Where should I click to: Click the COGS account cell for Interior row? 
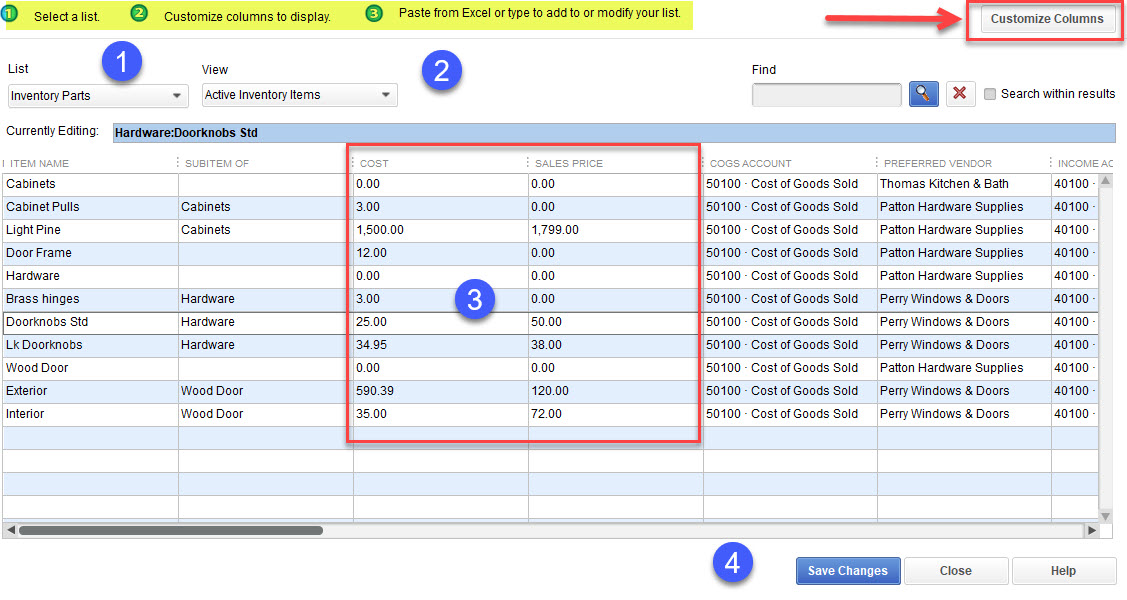(790, 414)
